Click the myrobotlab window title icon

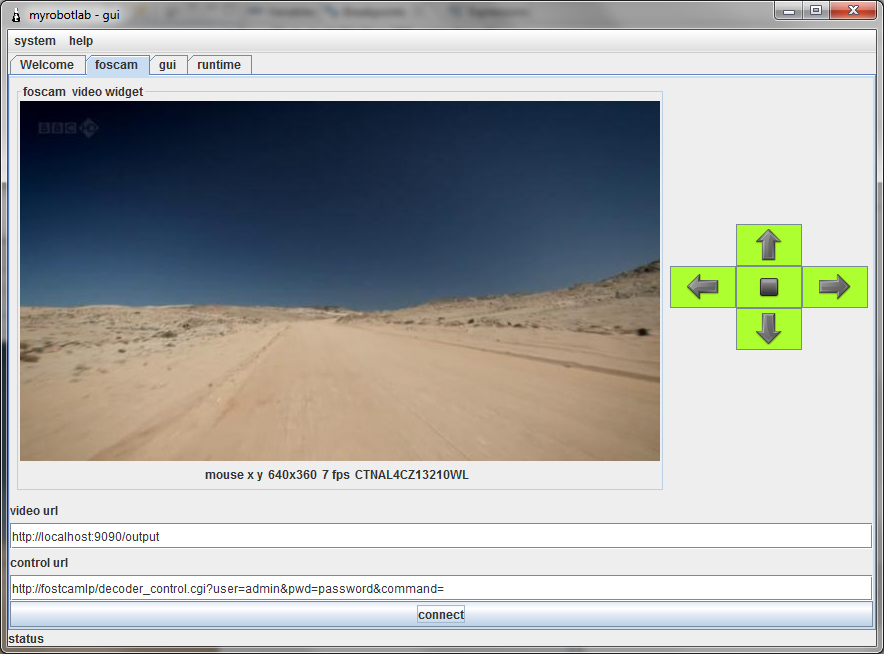[x=16, y=15]
